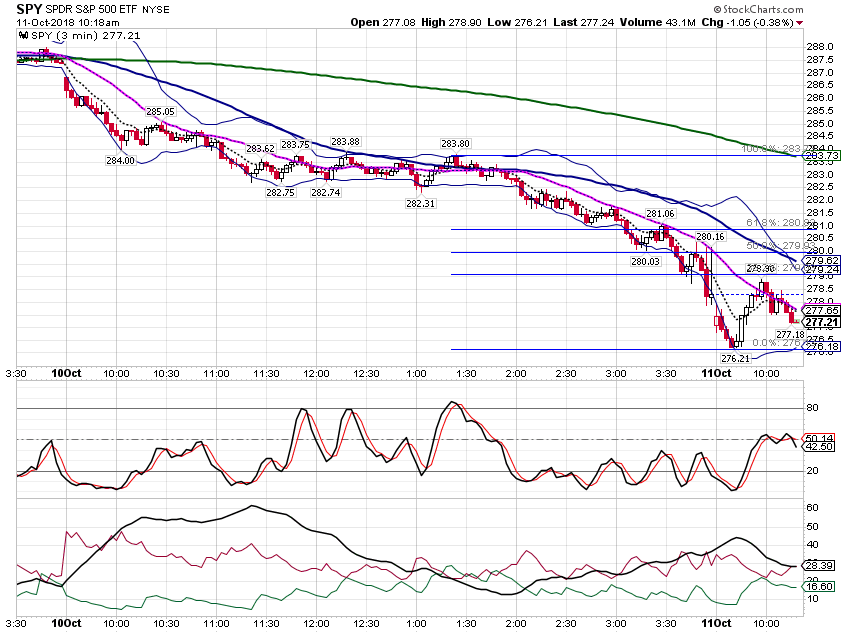Click the 283.80 peak price label
This screenshot has height=633, width=850.
[x=455, y=144]
